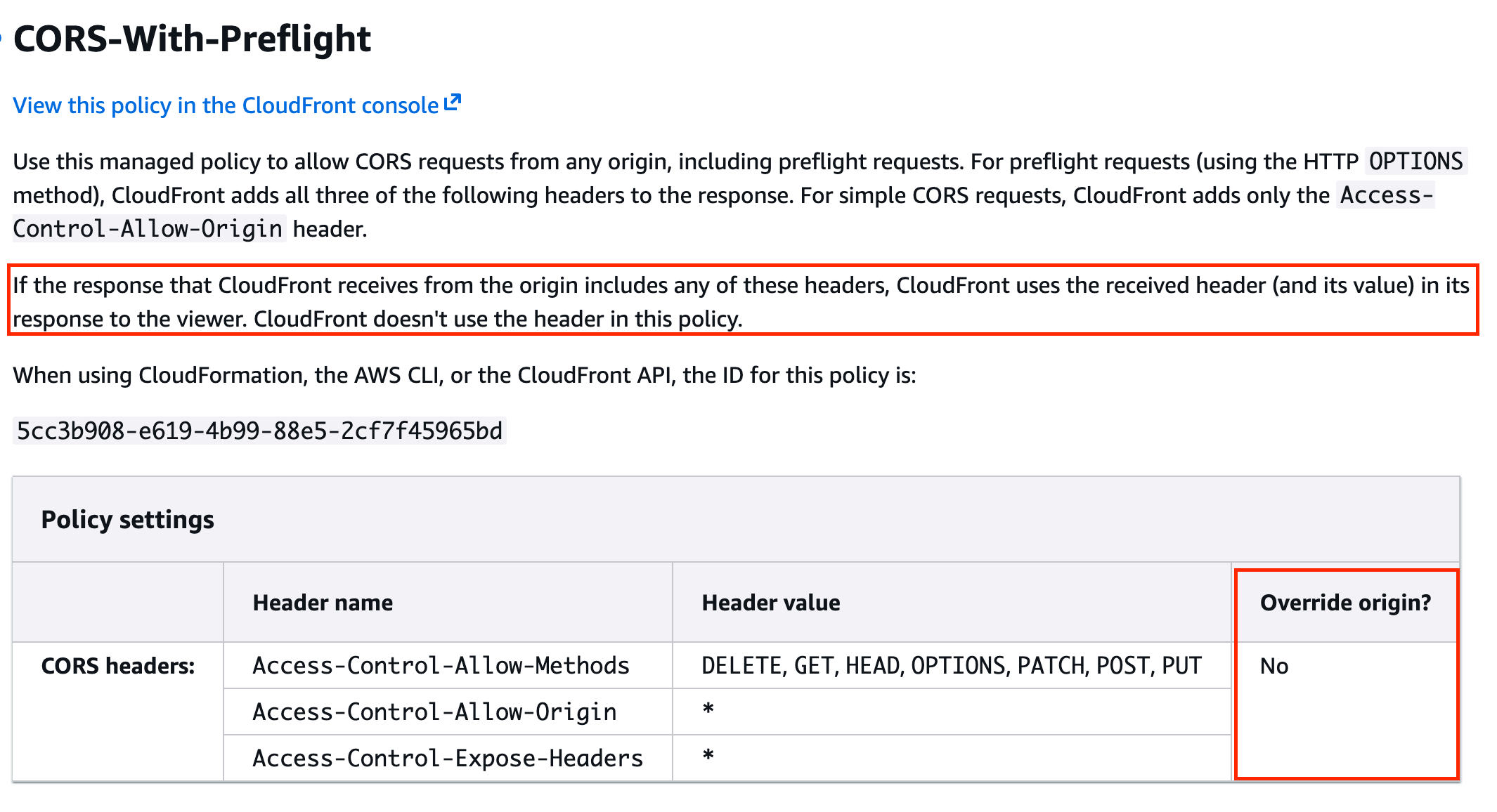Click the highlighted paragraph about origin response headers
1497x812 pixels.
(x=741, y=302)
